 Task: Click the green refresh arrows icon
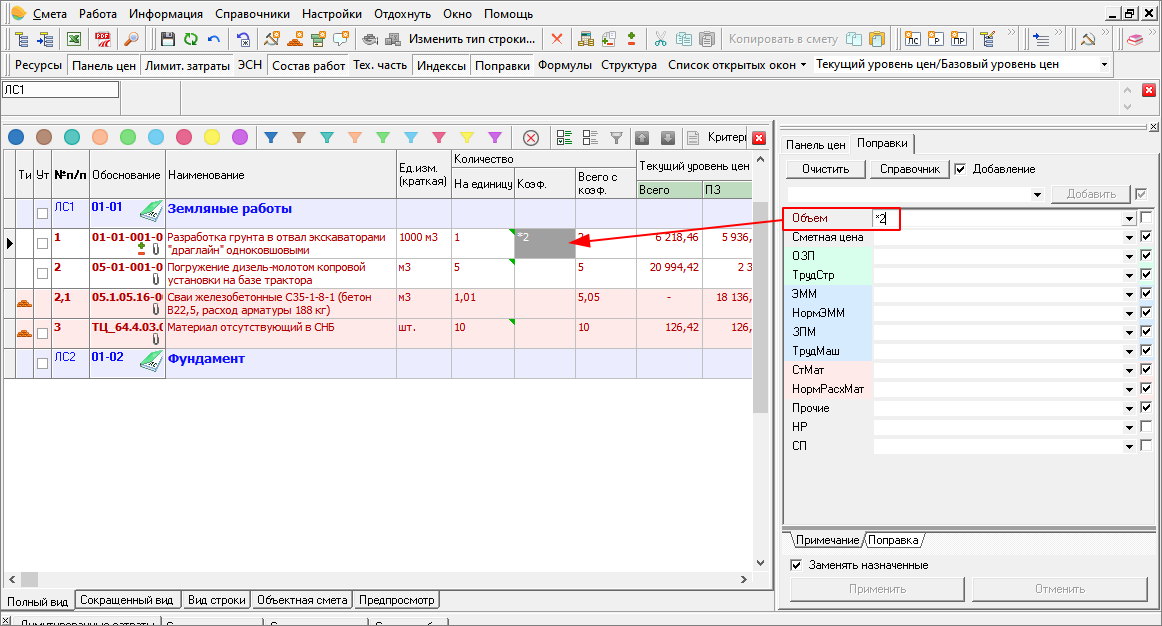coord(190,39)
